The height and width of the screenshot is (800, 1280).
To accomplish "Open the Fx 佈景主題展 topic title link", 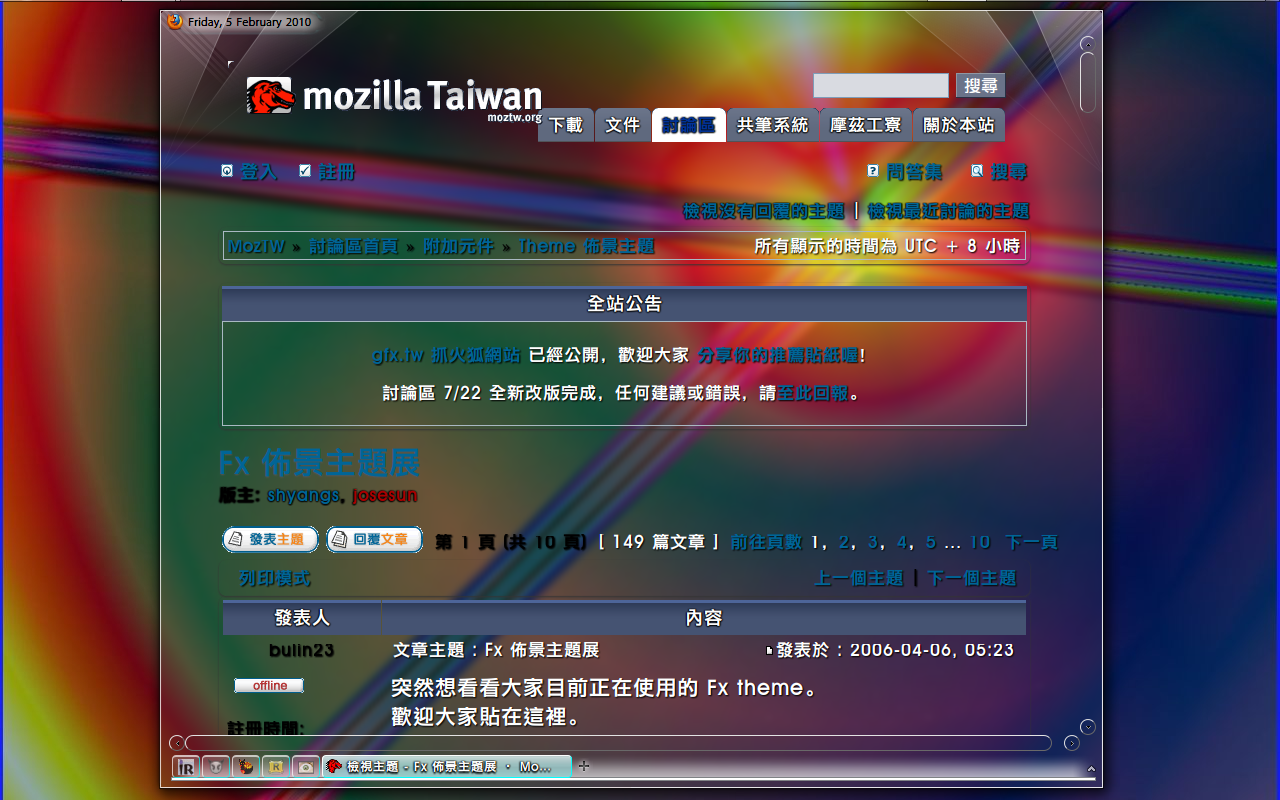I will (x=319, y=463).
